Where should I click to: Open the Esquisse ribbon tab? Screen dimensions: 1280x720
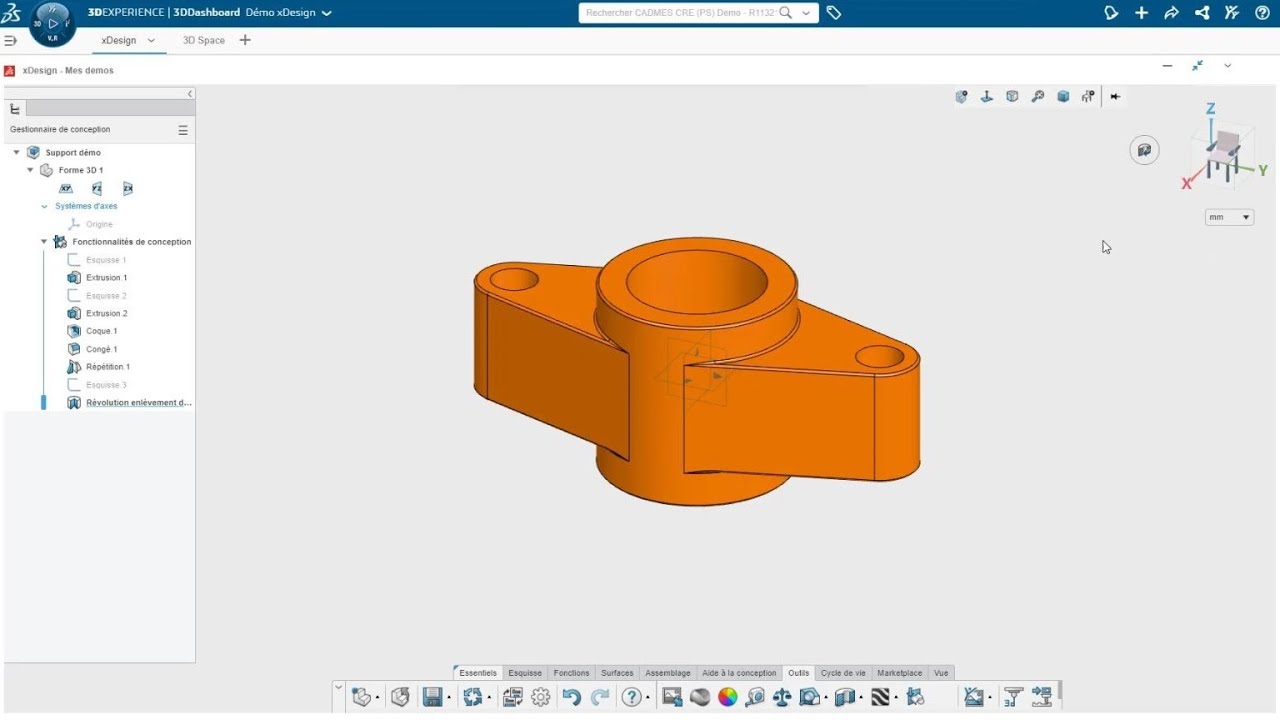[525, 673]
